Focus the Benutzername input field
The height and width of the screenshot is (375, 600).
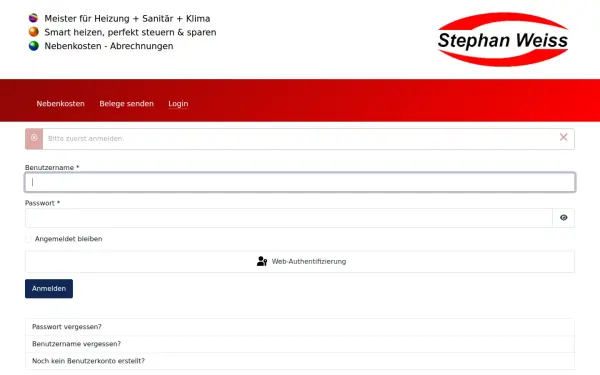pyautogui.click(x=300, y=182)
